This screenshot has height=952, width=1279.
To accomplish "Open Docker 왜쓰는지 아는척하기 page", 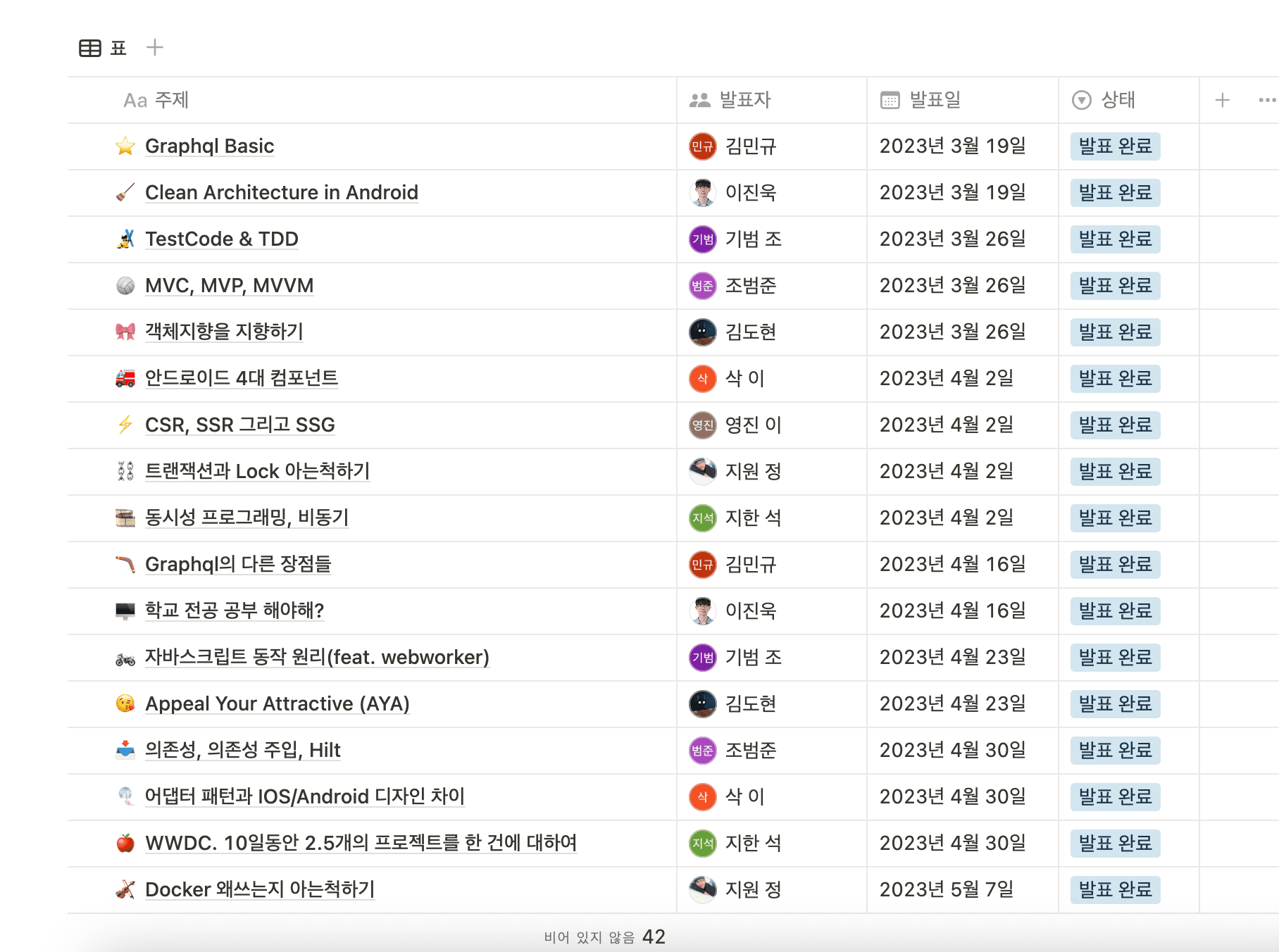I will click(260, 889).
